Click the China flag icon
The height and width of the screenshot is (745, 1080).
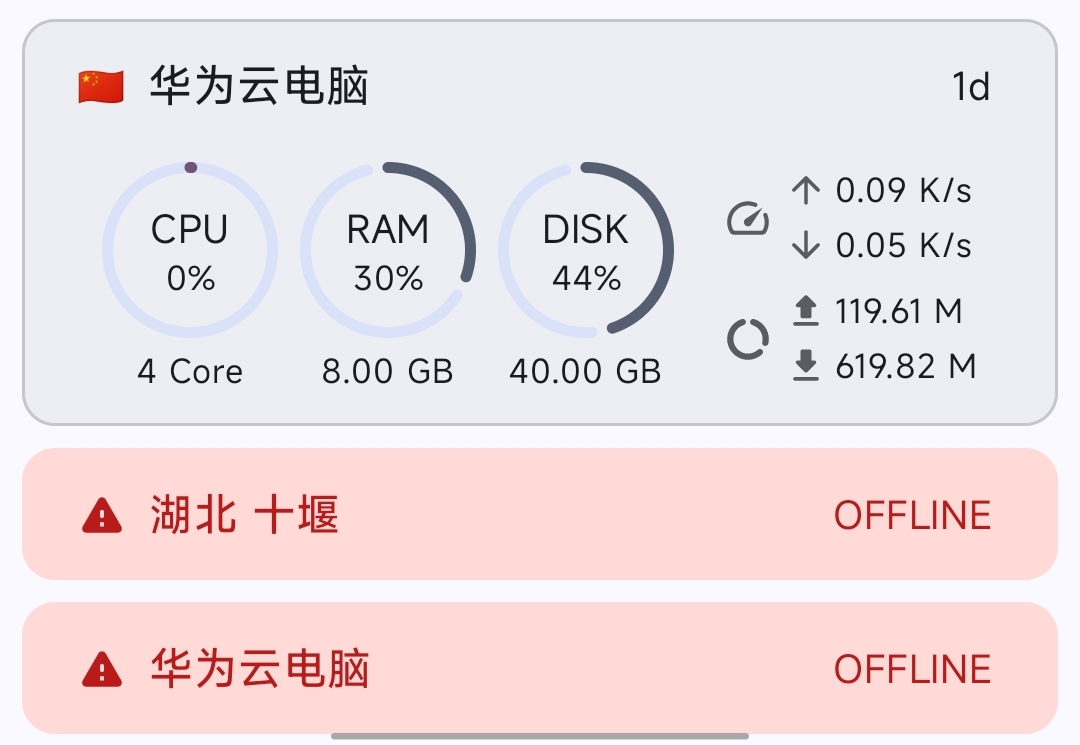pyautogui.click(x=101, y=87)
